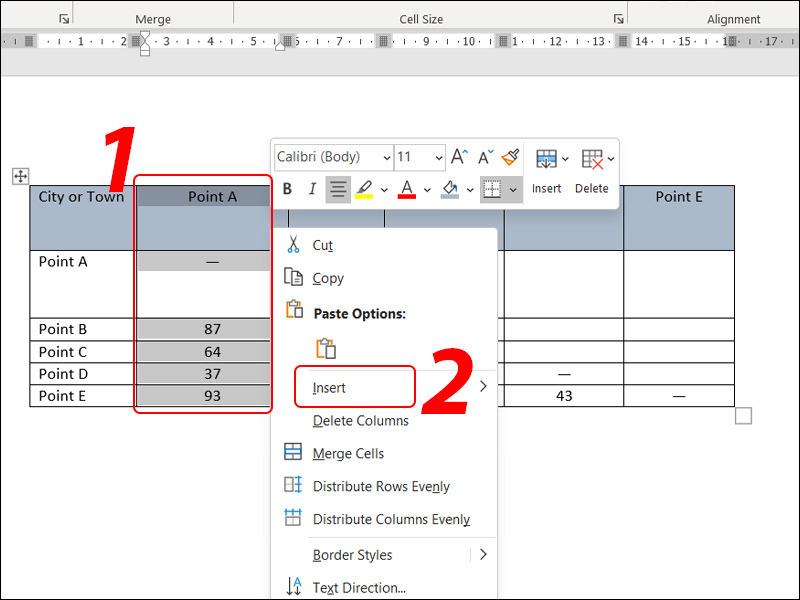The image size is (800, 600).
Task: Click the table move handle
Action: pos(20,176)
